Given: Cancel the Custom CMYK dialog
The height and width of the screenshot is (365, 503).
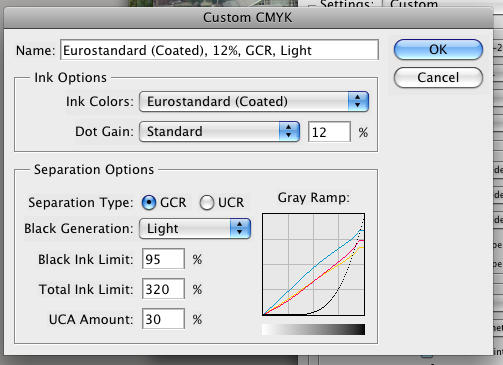Looking at the screenshot, I should [x=438, y=78].
